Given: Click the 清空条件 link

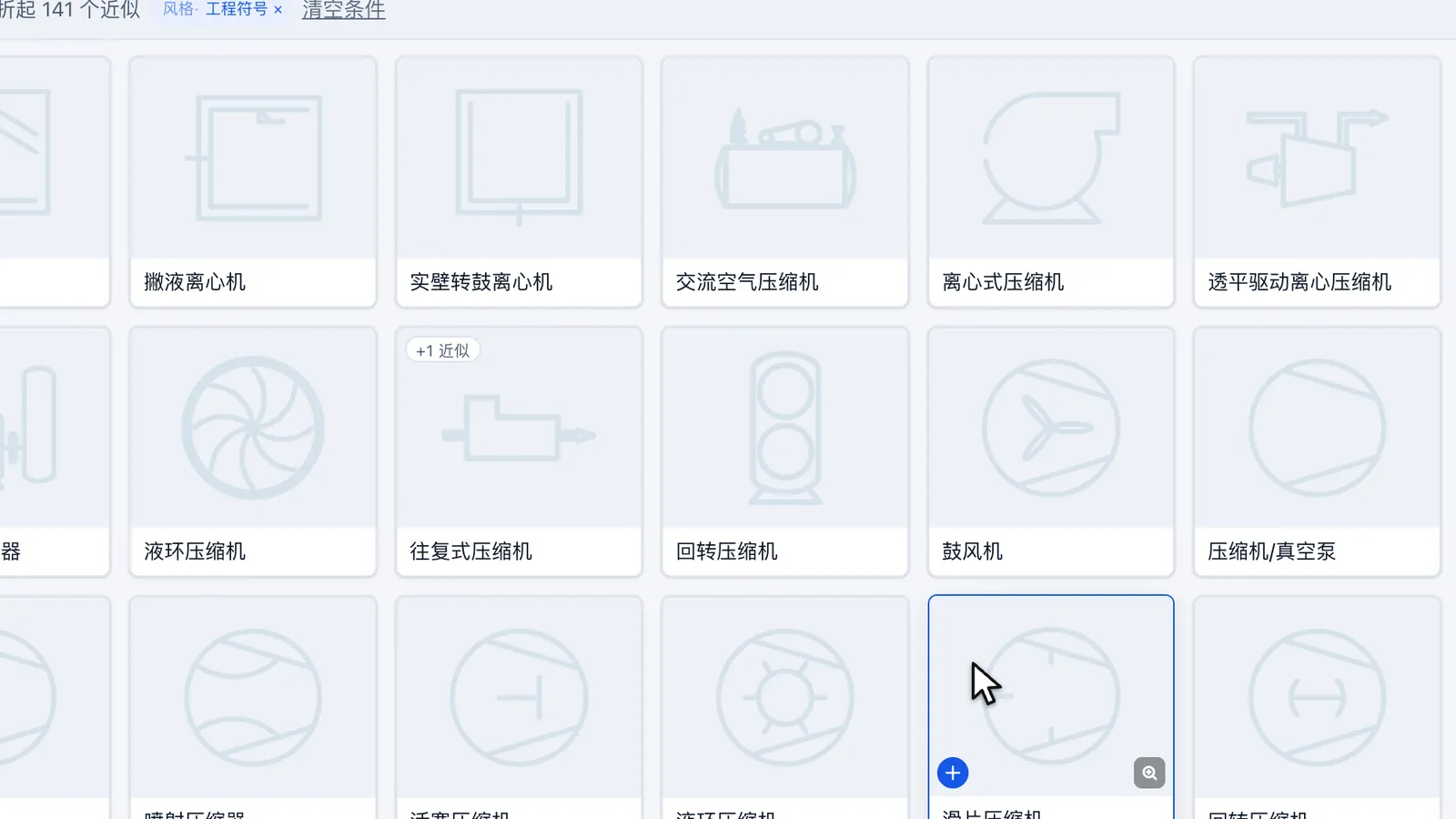Looking at the screenshot, I should 344,10.
